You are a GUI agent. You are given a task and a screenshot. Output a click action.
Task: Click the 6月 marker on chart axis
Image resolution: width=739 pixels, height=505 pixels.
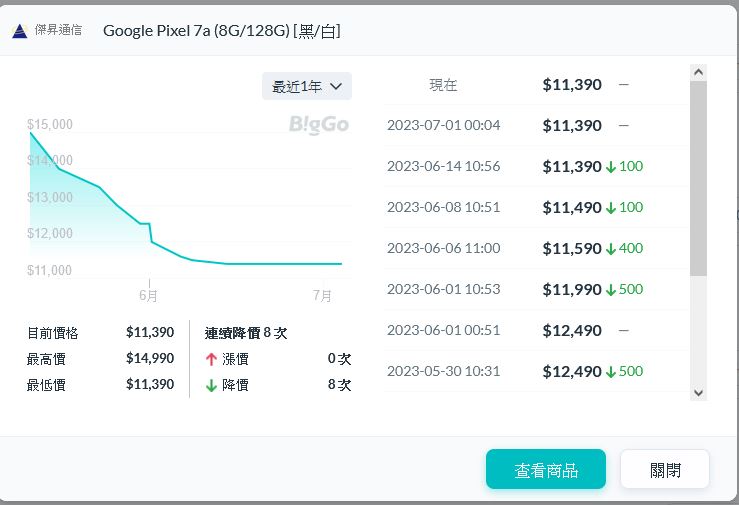click(x=149, y=296)
